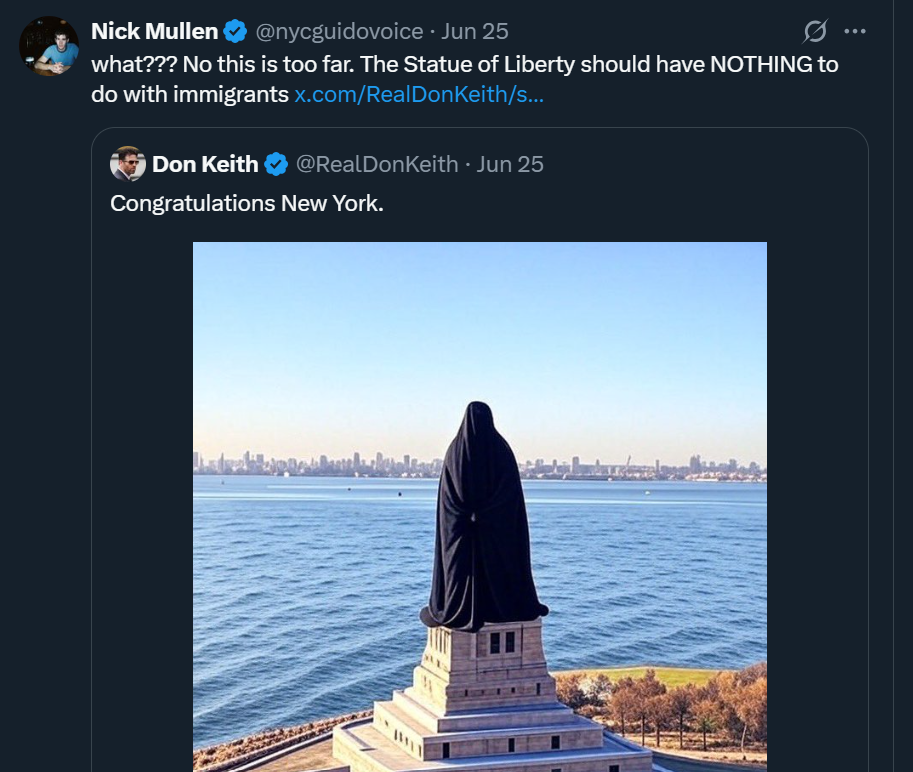Open the Grok actions icon on Nick Mullen's tweet
Screen dimensions: 913x772
pos(815,32)
